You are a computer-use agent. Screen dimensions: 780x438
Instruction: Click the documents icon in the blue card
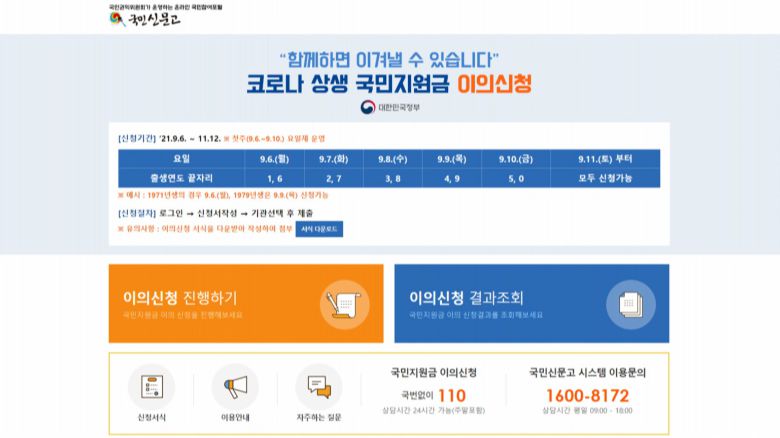pyautogui.click(x=628, y=302)
